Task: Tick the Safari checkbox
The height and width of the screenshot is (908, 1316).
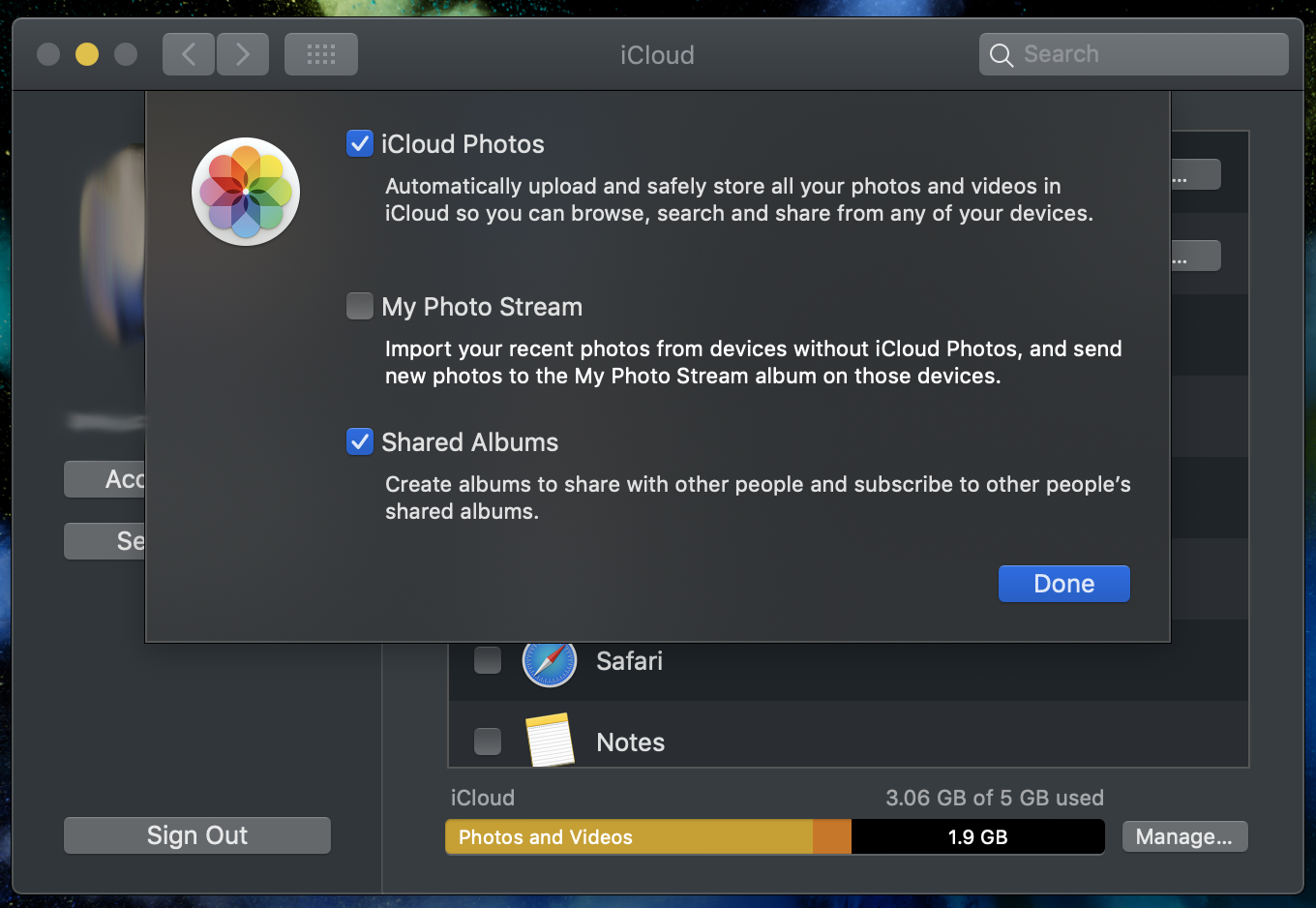Action: [x=488, y=660]
